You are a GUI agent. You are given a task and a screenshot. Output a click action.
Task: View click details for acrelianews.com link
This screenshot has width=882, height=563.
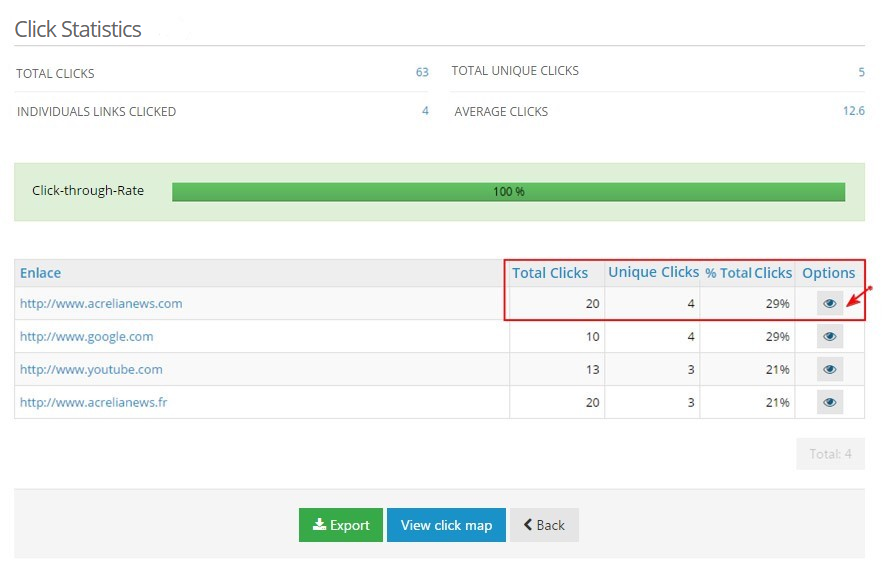click(x=830, y=304)
